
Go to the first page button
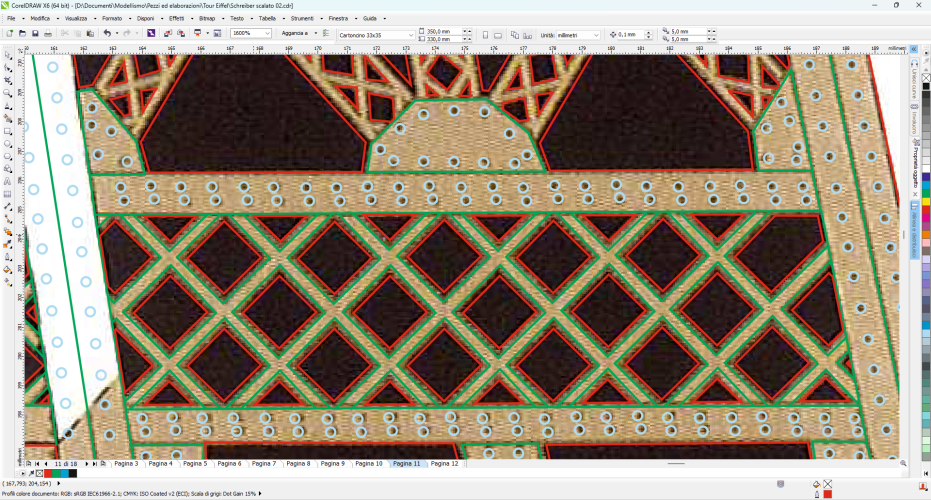click(x=37, y=463)
